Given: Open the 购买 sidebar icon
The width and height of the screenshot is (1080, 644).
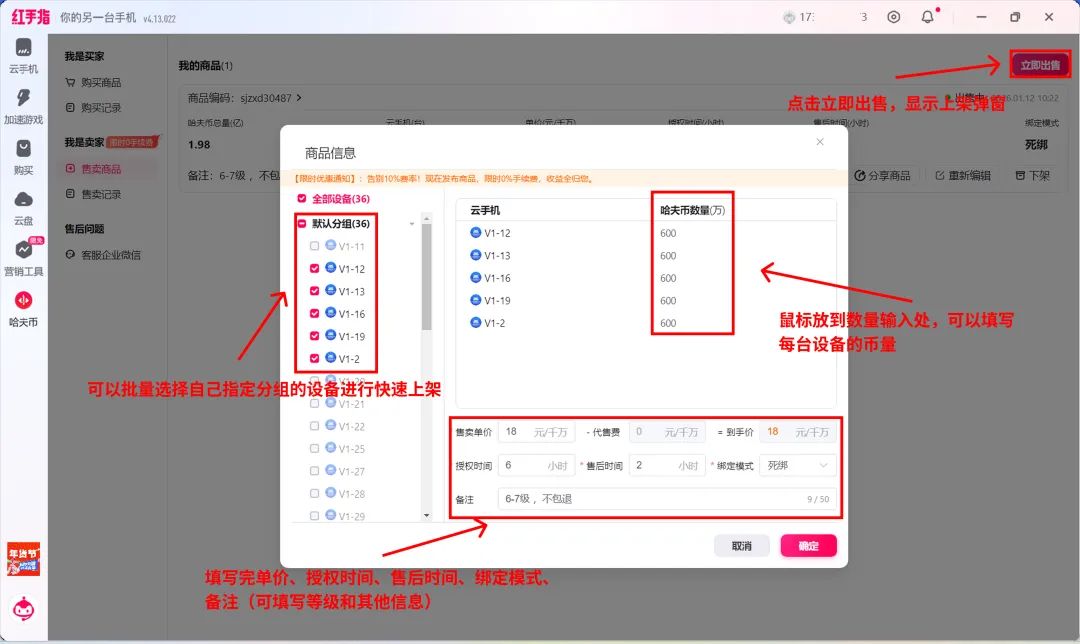Looking at the screenshot, I should click(x=23, y=157).
